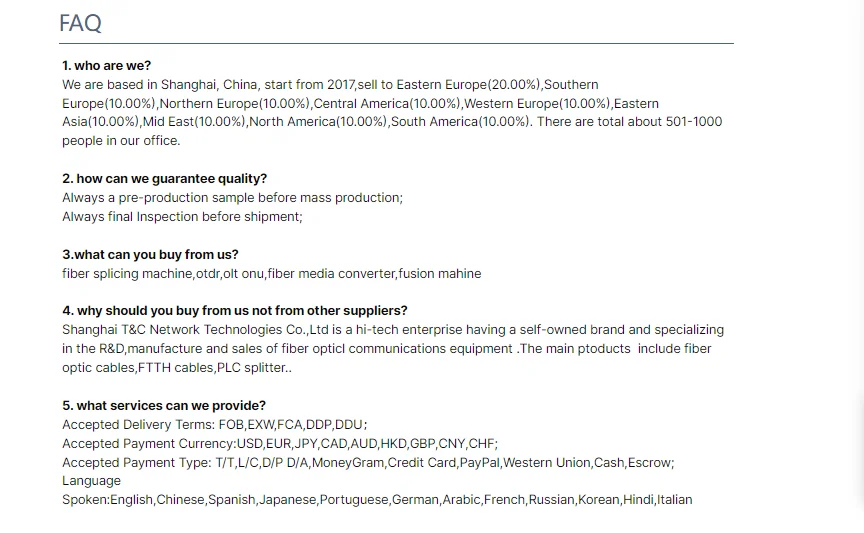The width and height of the screenshot is (864, 533).
Task: Click 'PayPal' in the payment type list
Action: pos(479,463)
